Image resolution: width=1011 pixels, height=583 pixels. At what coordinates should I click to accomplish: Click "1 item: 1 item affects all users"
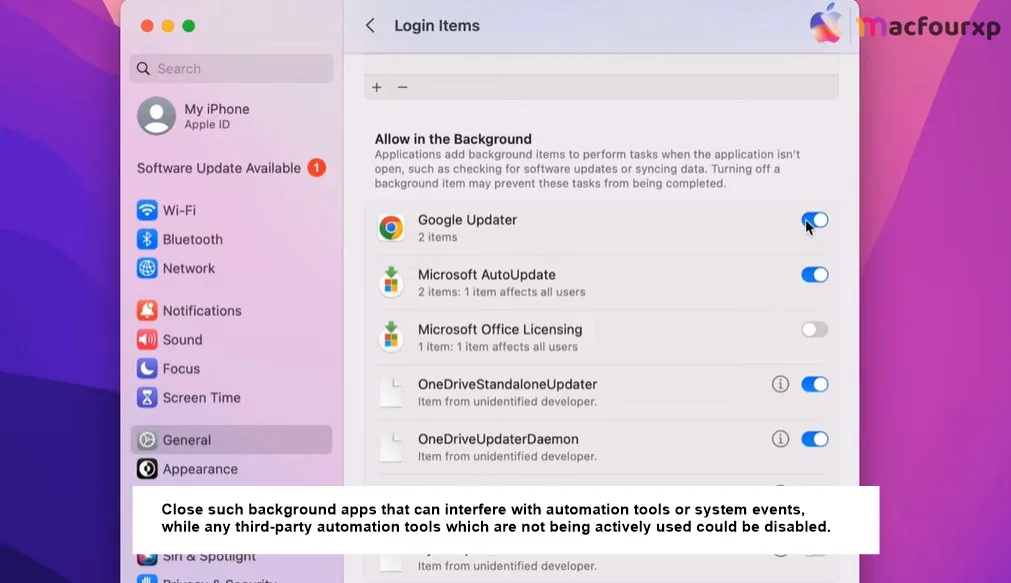498,347
